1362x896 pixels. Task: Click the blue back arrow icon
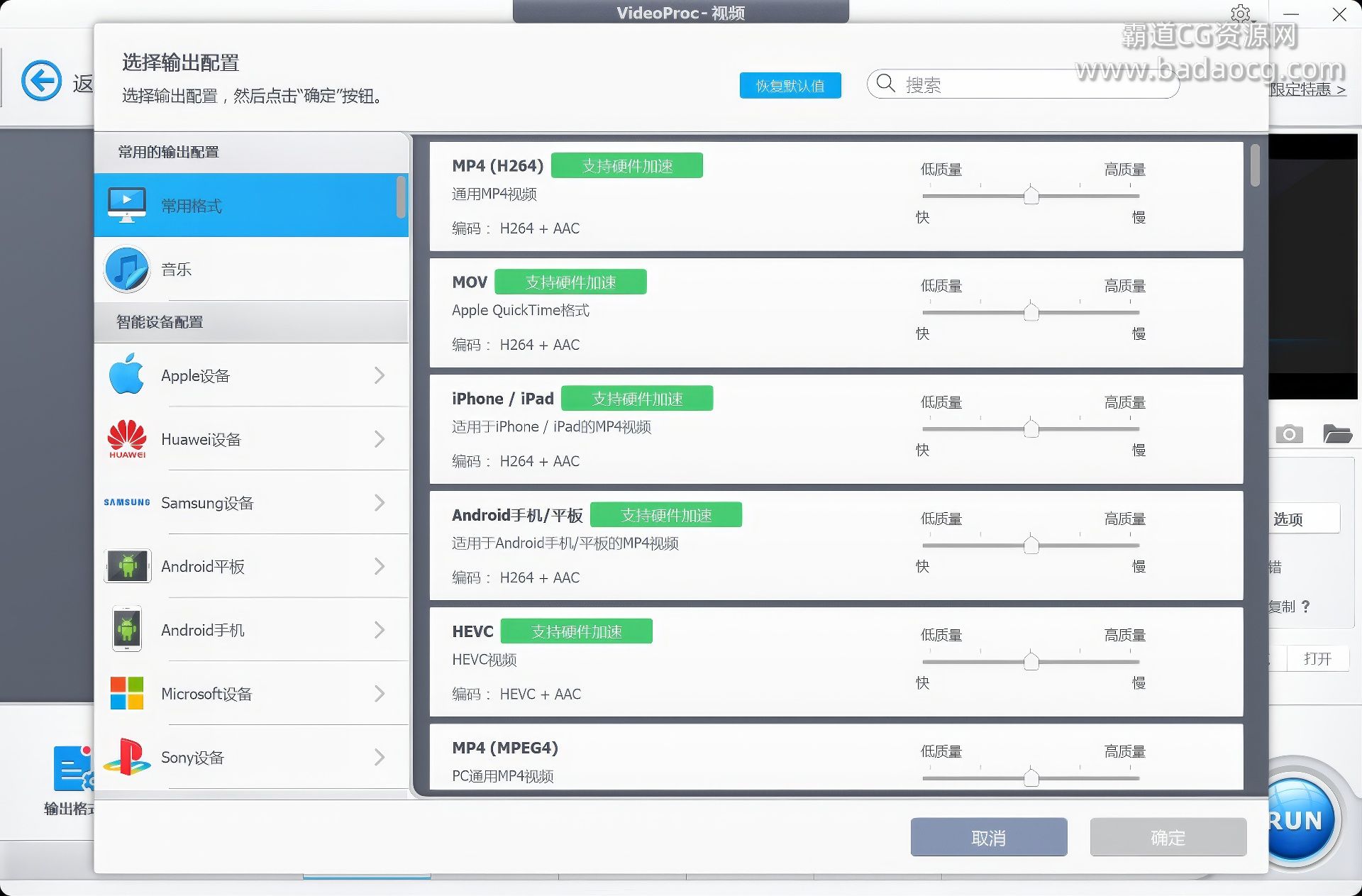(41, 80)
